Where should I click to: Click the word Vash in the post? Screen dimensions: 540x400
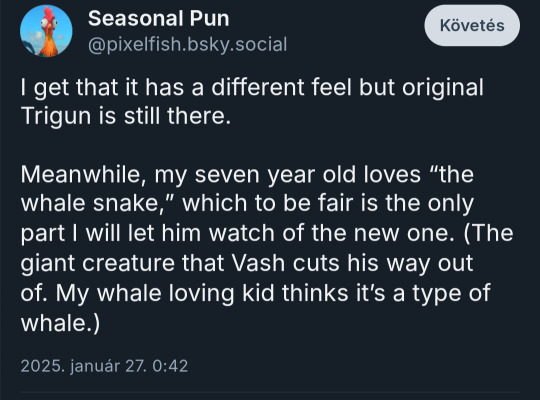[258, 263]
